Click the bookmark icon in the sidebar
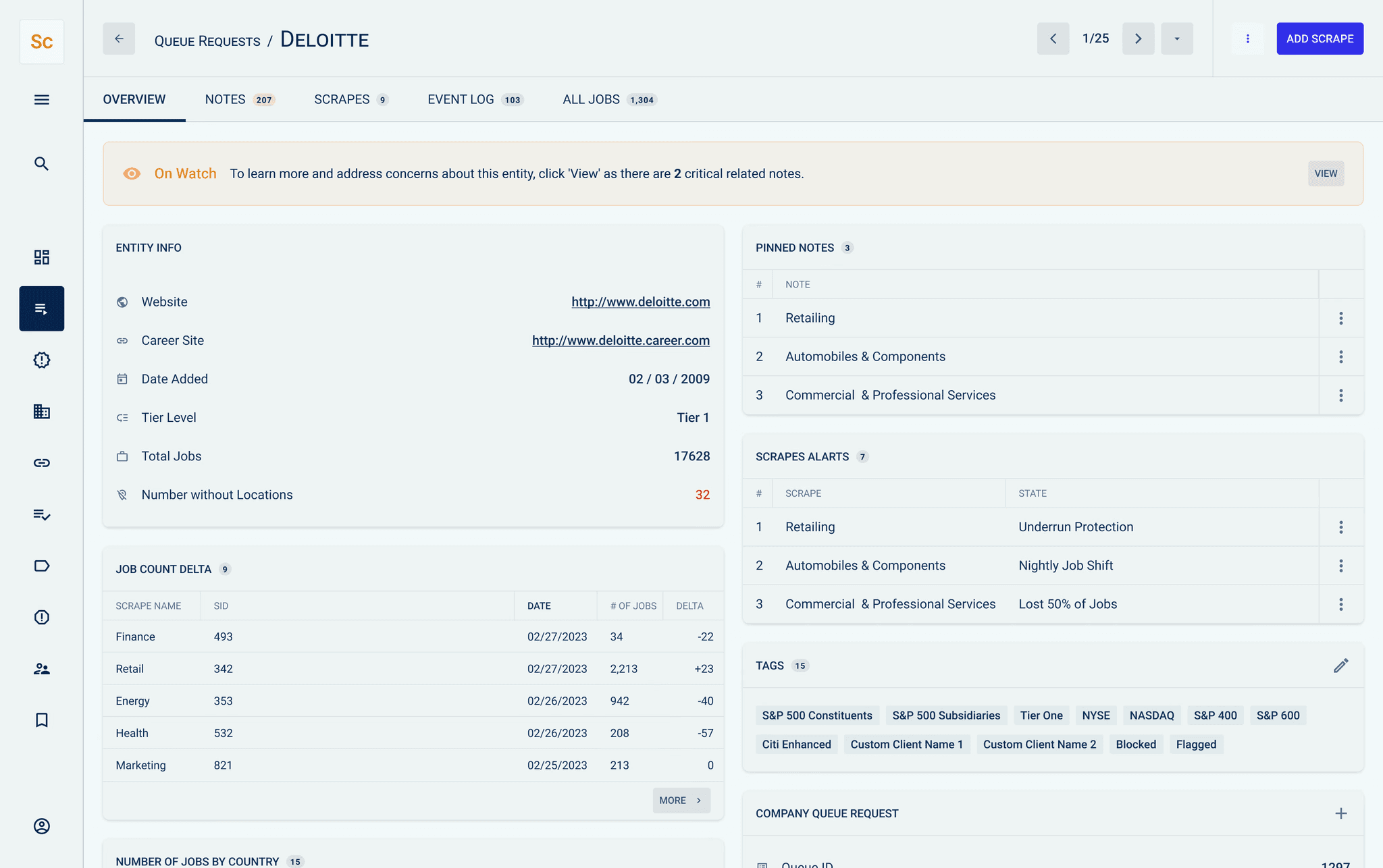The image size is (1383, 868). (x=42, y=720)
